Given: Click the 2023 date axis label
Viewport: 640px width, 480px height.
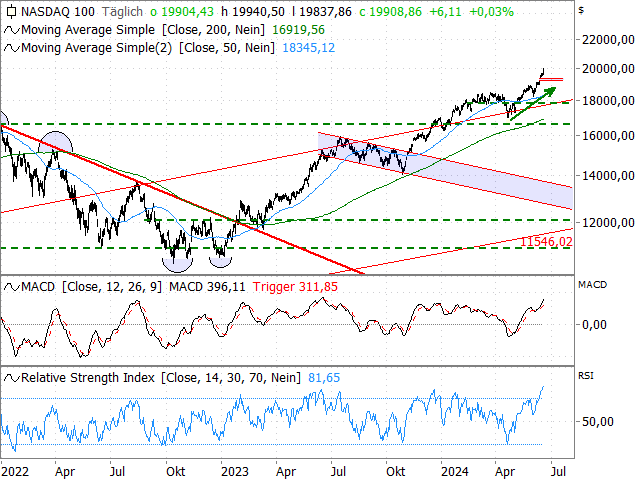Looking at the screenshot, I should coord(235,472).
